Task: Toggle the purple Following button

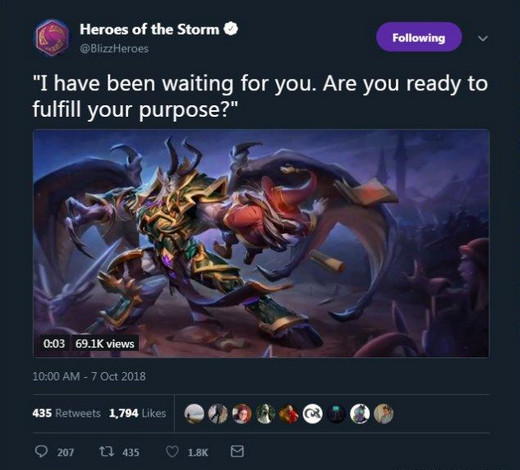Action: coord(419,37)
